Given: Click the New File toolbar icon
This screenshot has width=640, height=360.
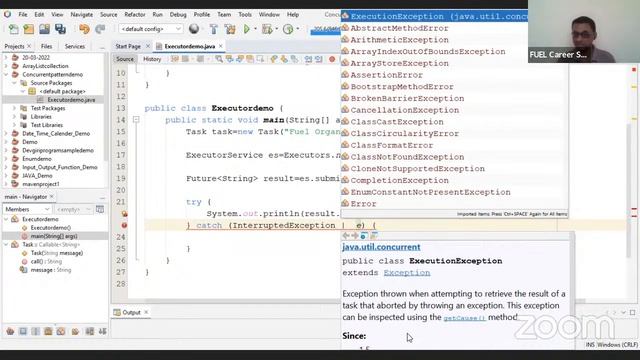Looking at the screenshot, I should 13,29.
